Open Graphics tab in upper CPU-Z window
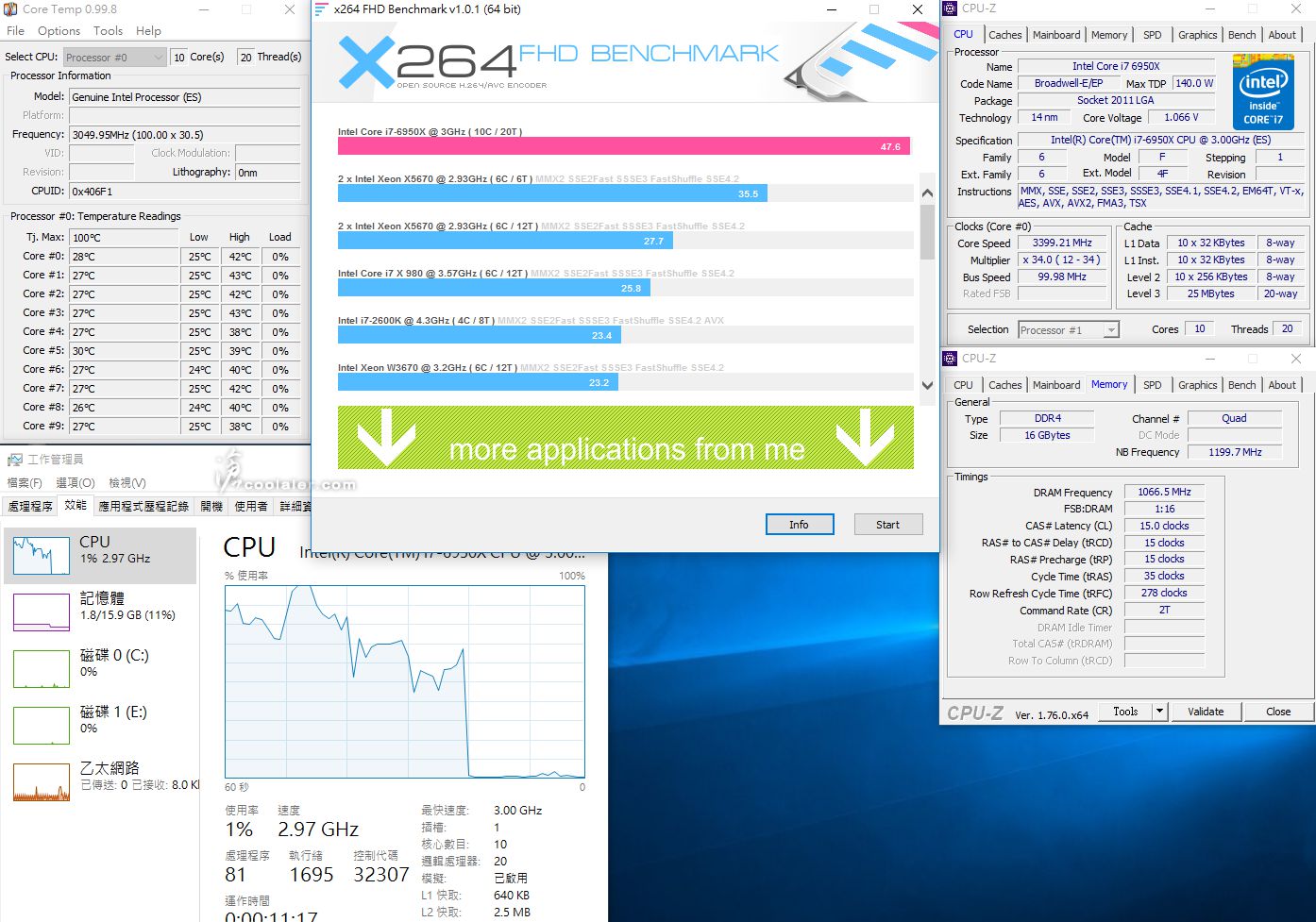Screen dimensions: 1316x922 pyautogui.click(x=1198, y=35)
